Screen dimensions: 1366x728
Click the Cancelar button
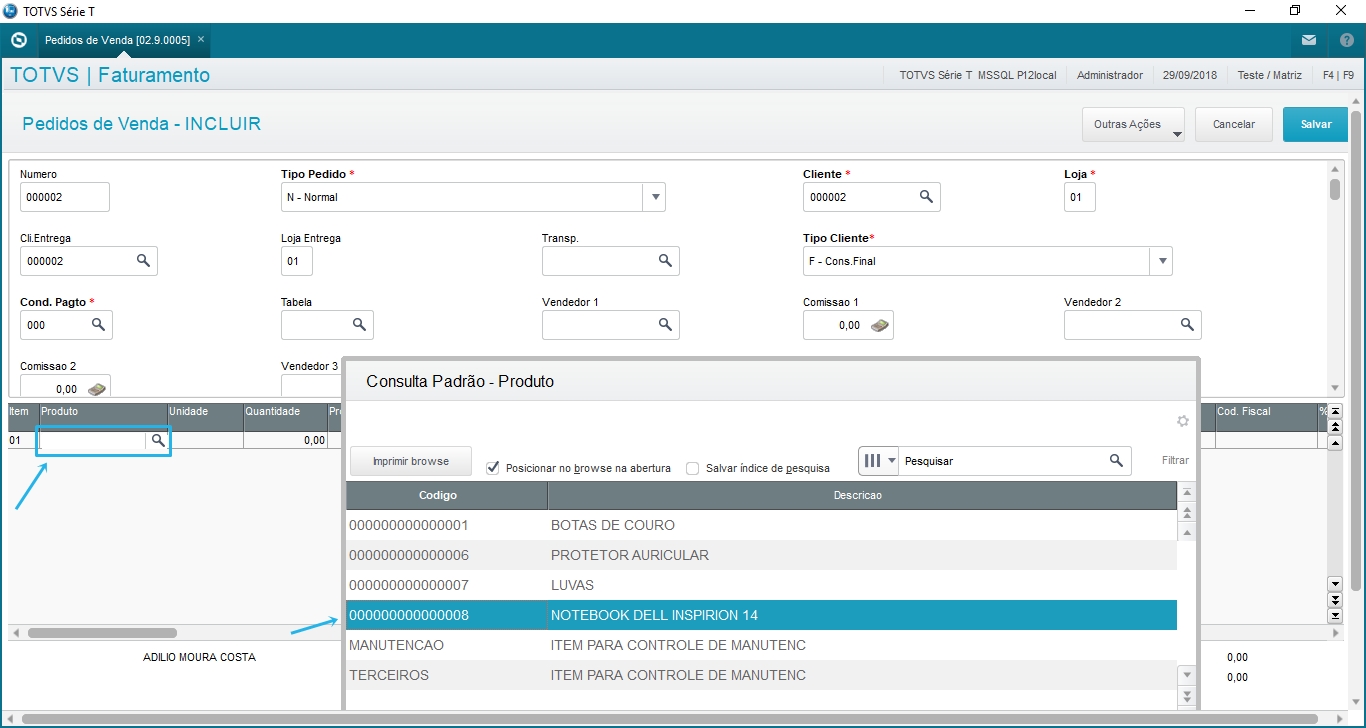point(1233,125)
